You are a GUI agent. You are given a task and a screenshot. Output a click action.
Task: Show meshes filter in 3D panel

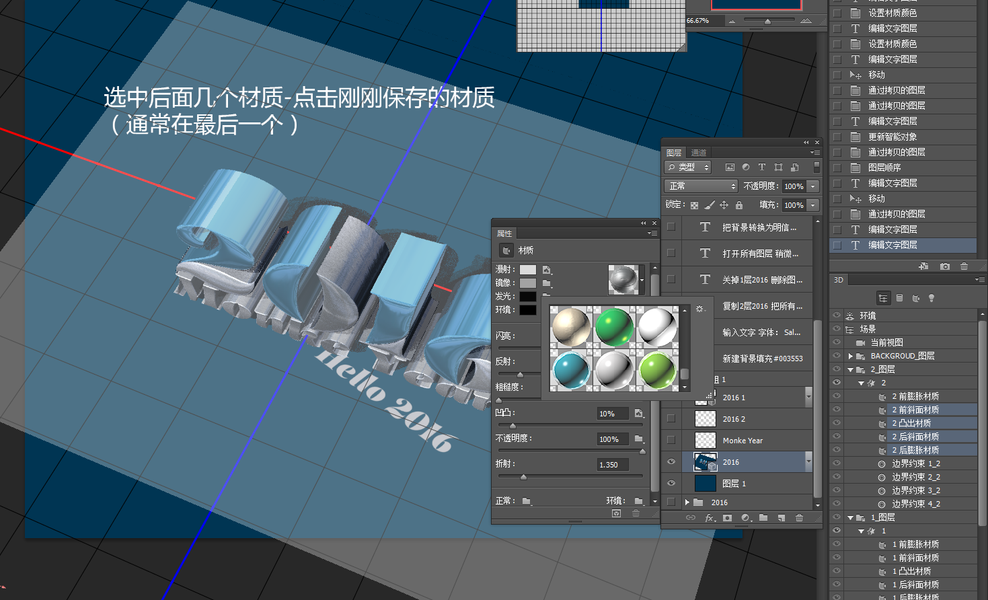[900, 298]
